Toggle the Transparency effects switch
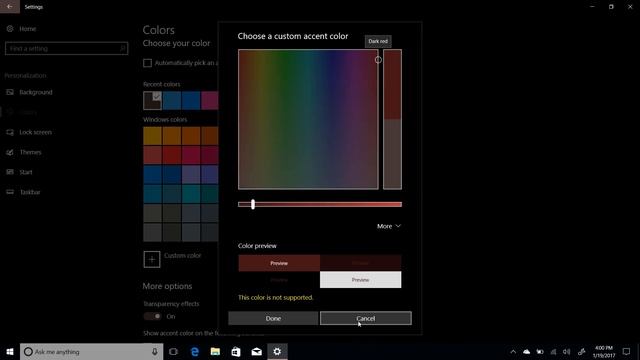640x360 pixels. pyautogui.click(x=152, y=316)
